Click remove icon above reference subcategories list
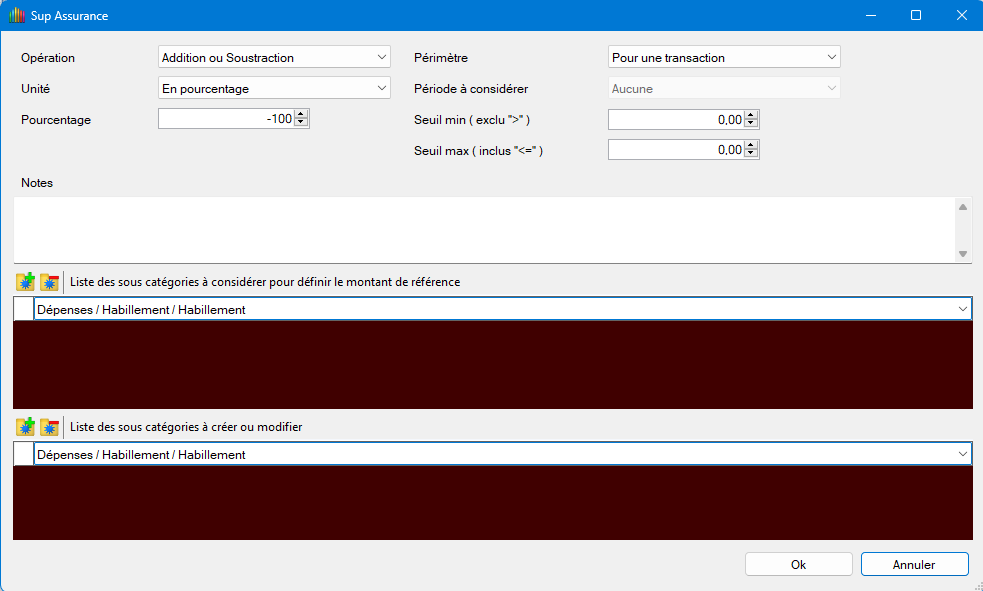Image resolution: width=983 pixels, height=591 pixels. 50,282
